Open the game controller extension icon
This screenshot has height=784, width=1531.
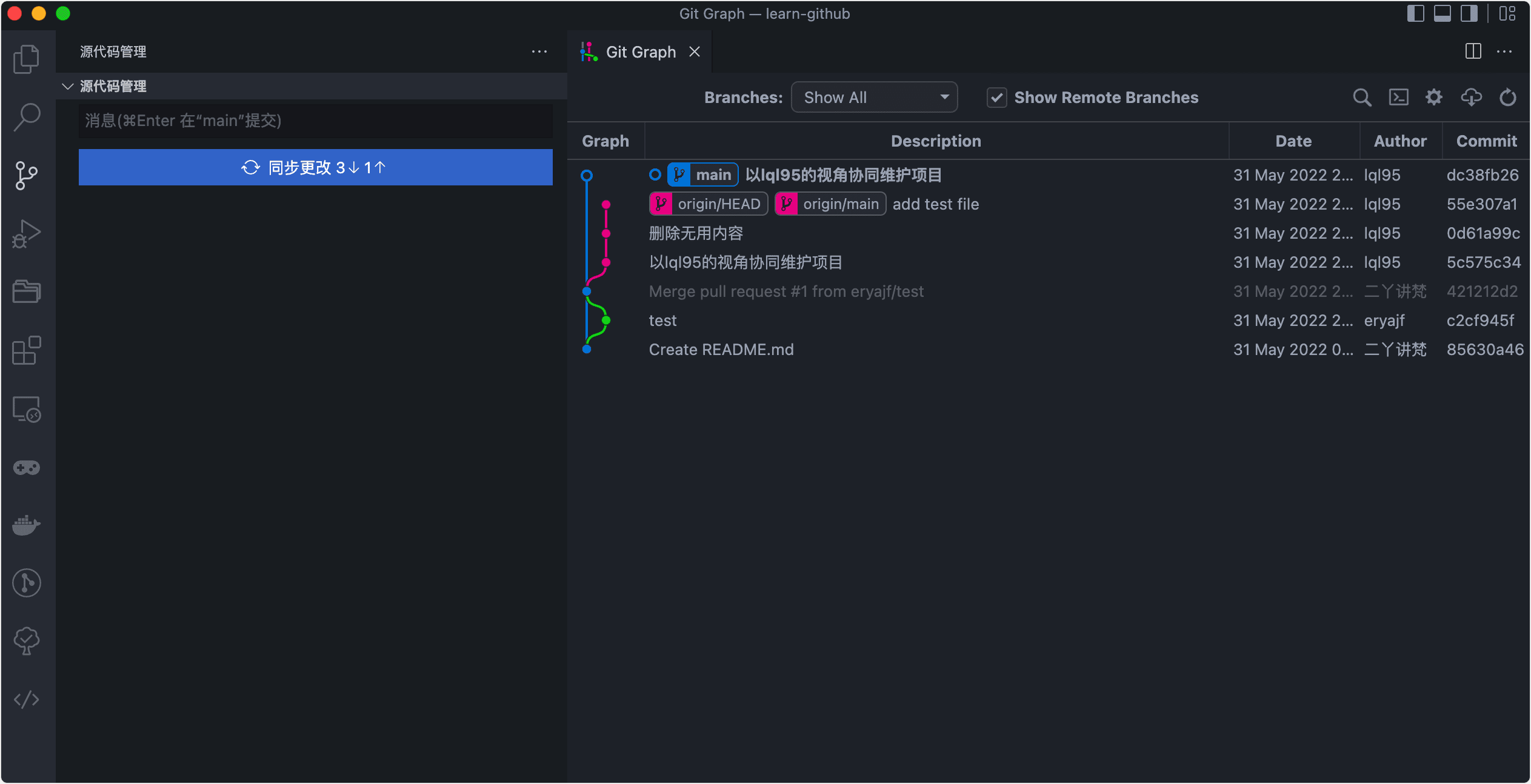27,467
